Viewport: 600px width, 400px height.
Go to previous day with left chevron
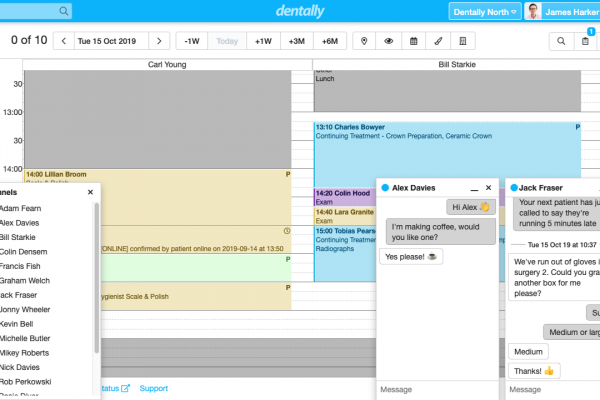(64, 41)
